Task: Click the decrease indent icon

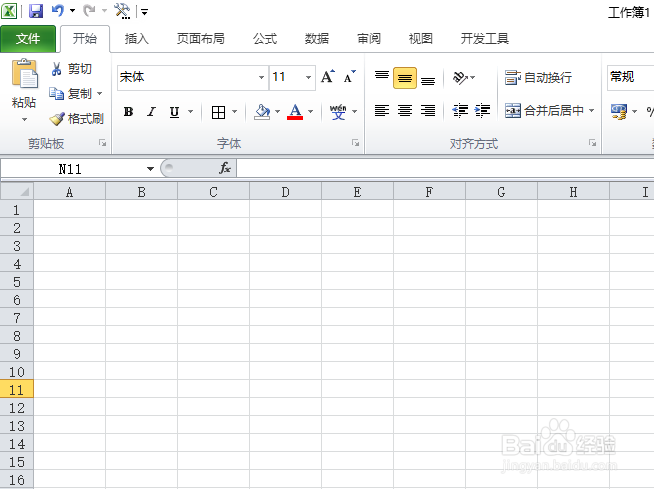Action: coord(460,111)
